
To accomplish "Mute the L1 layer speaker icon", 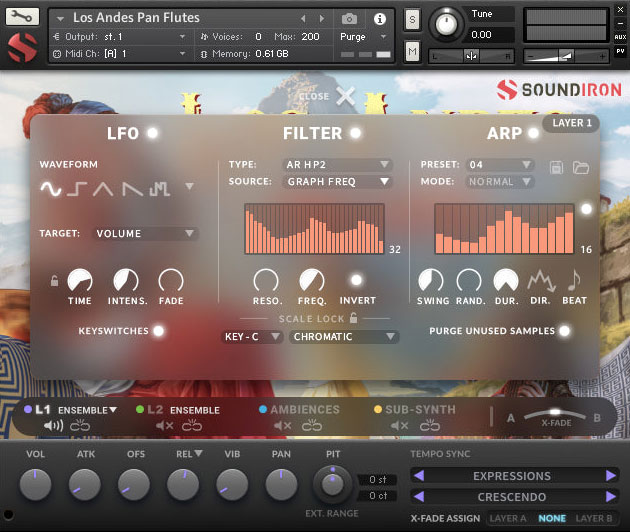I will pyautogui.click(x=53, y=426).
